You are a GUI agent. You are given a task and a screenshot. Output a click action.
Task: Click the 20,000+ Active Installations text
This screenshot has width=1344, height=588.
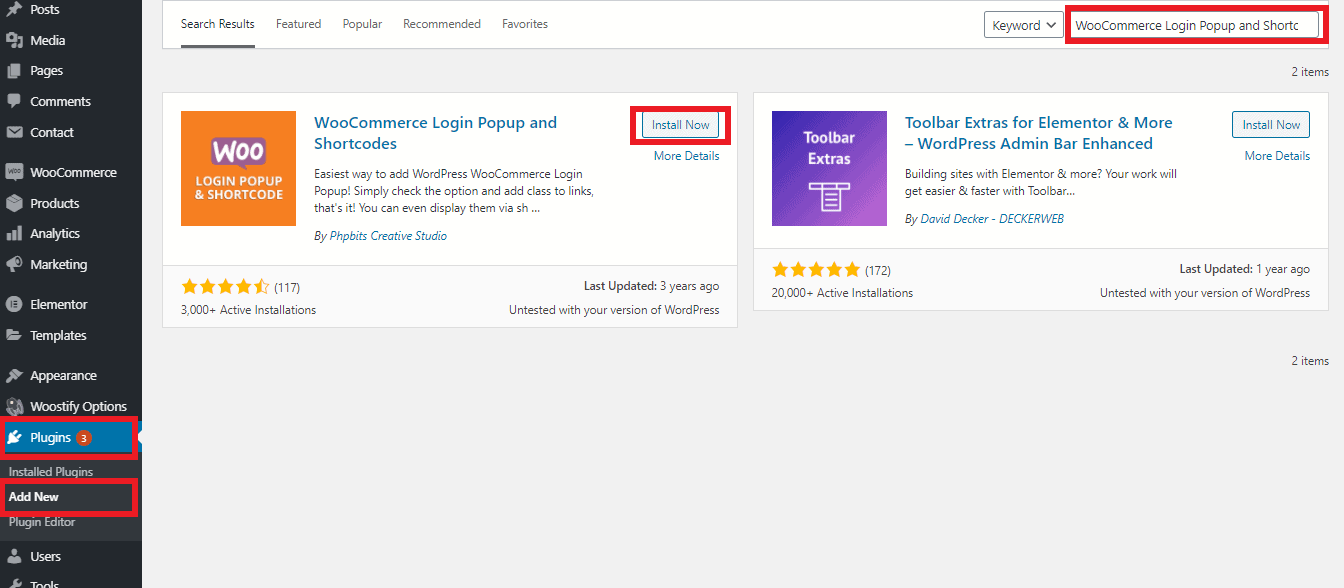842,293
